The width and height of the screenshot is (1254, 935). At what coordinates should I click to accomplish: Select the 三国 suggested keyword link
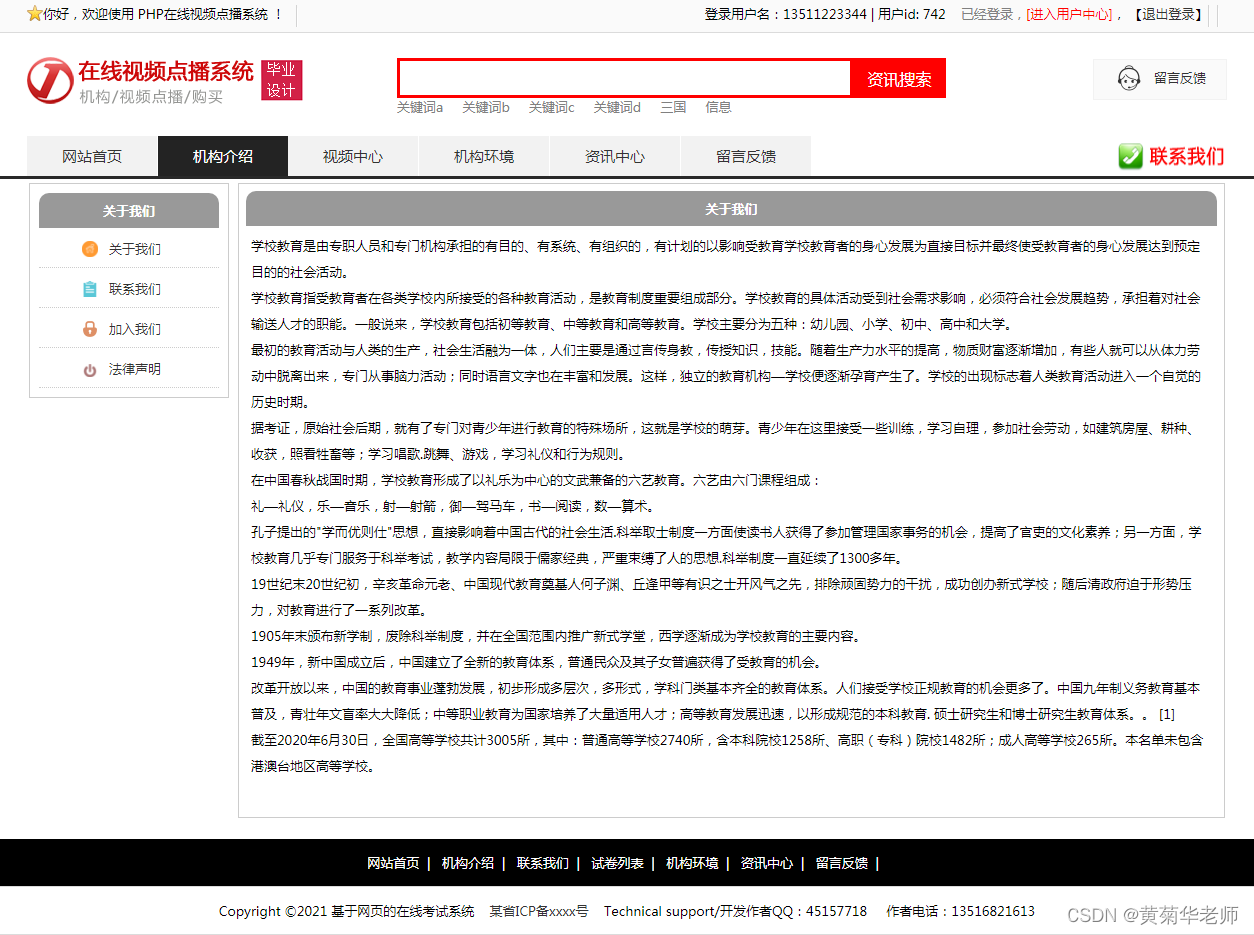point(673,107)
